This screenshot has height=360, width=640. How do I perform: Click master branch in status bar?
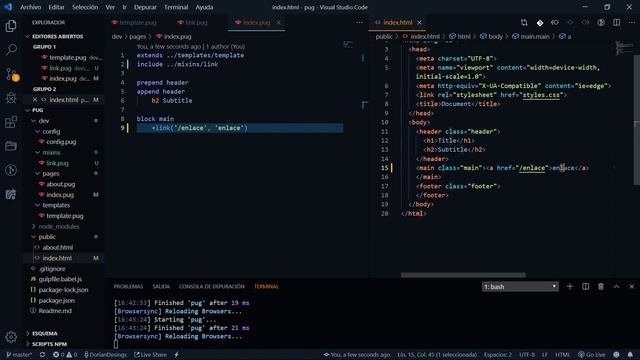(x=19, y=355)
